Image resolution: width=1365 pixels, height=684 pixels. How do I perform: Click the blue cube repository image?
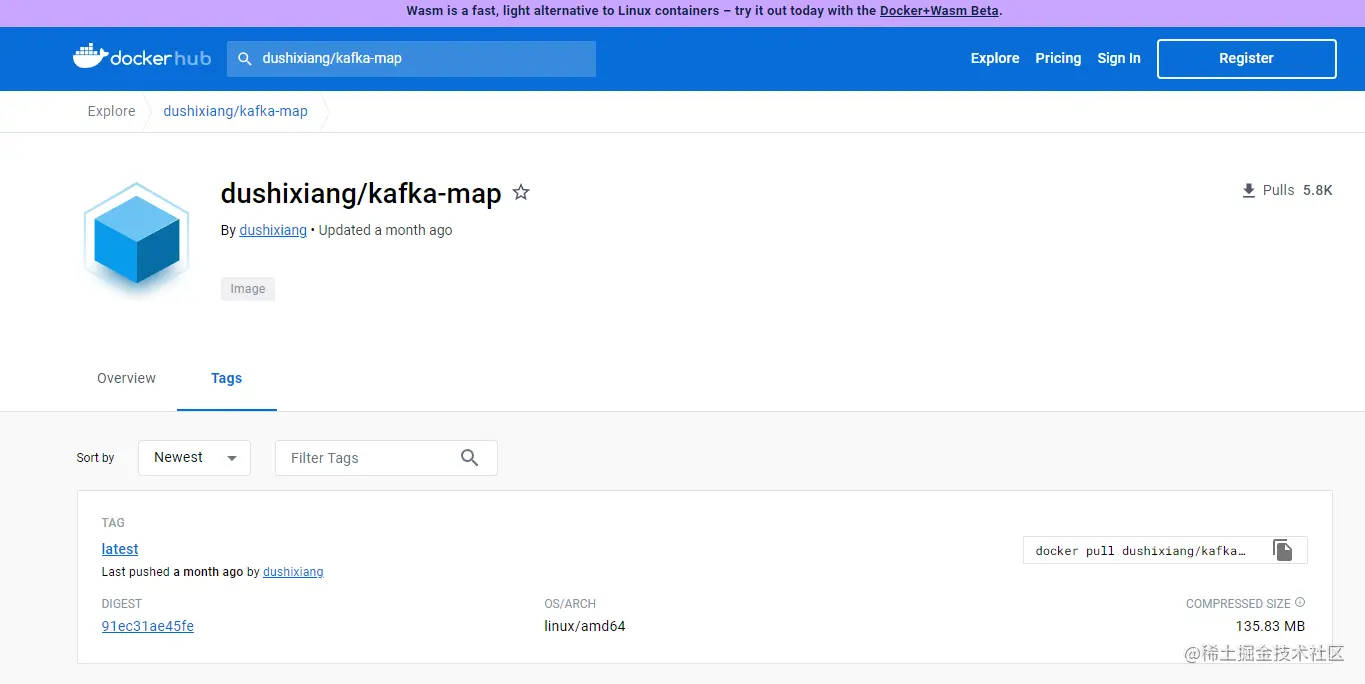tap(137, 241)
